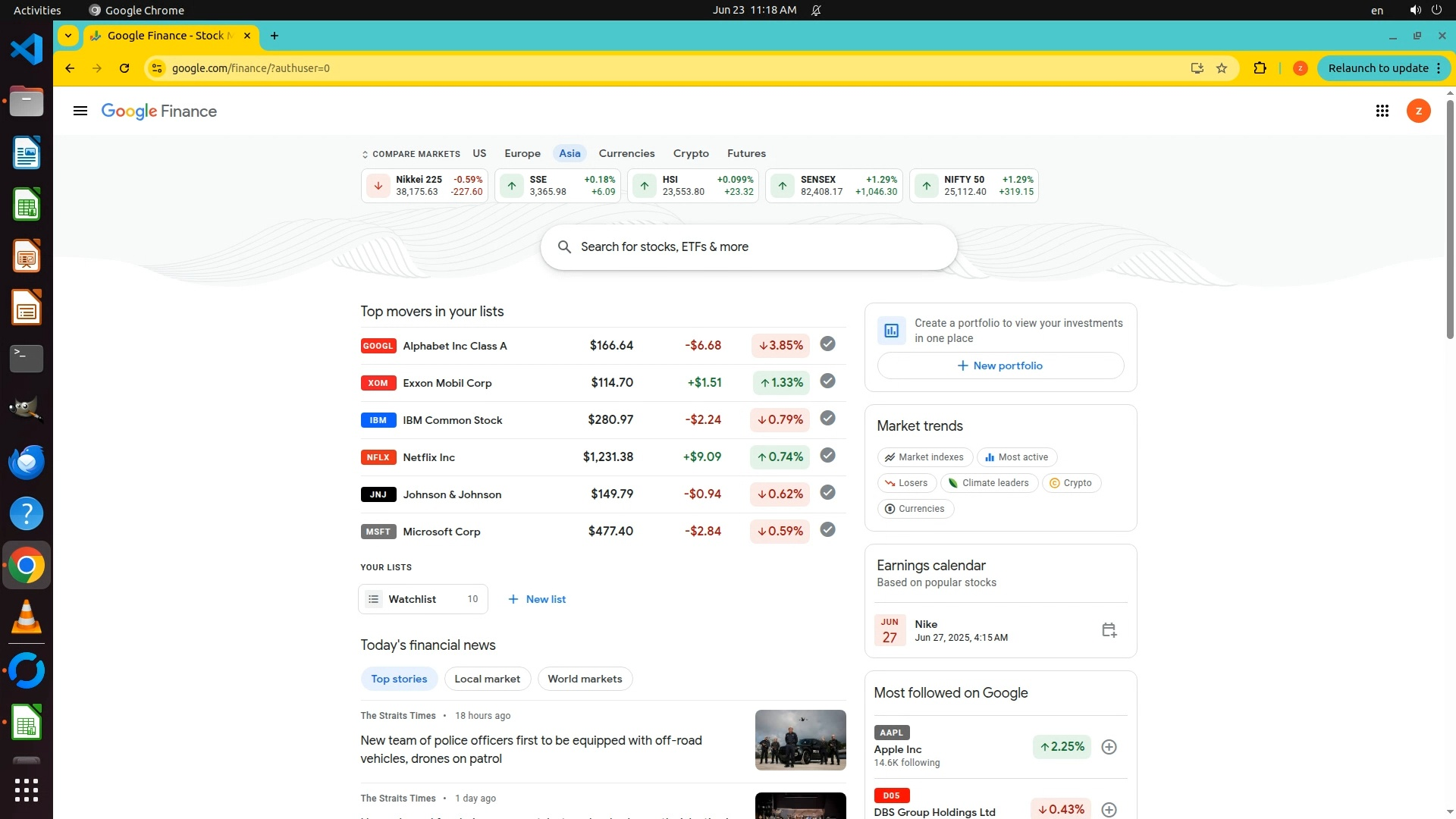1456x819 pixels.
Task: Open Relaunch to update menu dots
Action: (x=1439, y=68)
